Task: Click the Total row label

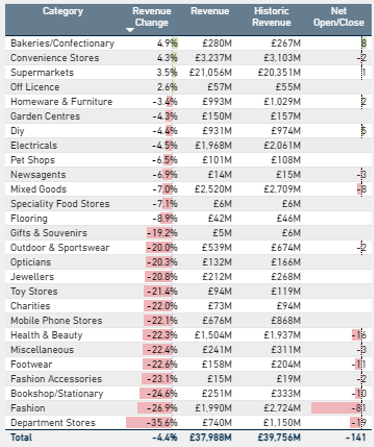Action: click(21, 437)
